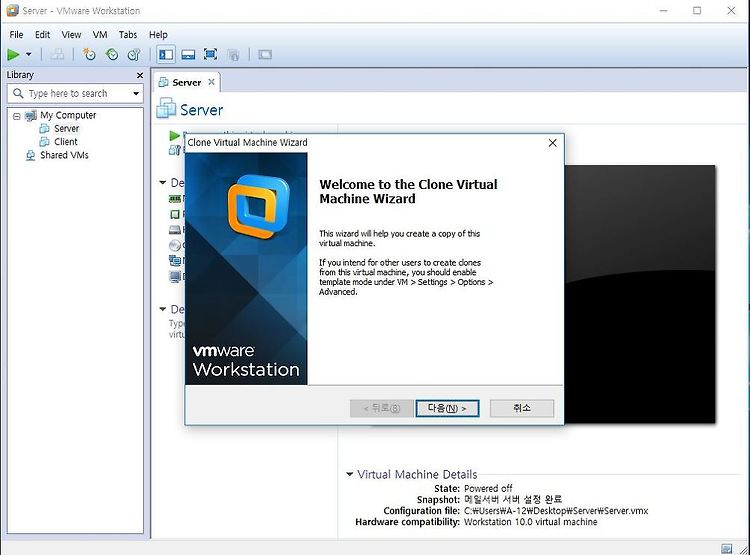Open the File menu
Viewport: 750px width, 555px height.
[x=16, y=34]
